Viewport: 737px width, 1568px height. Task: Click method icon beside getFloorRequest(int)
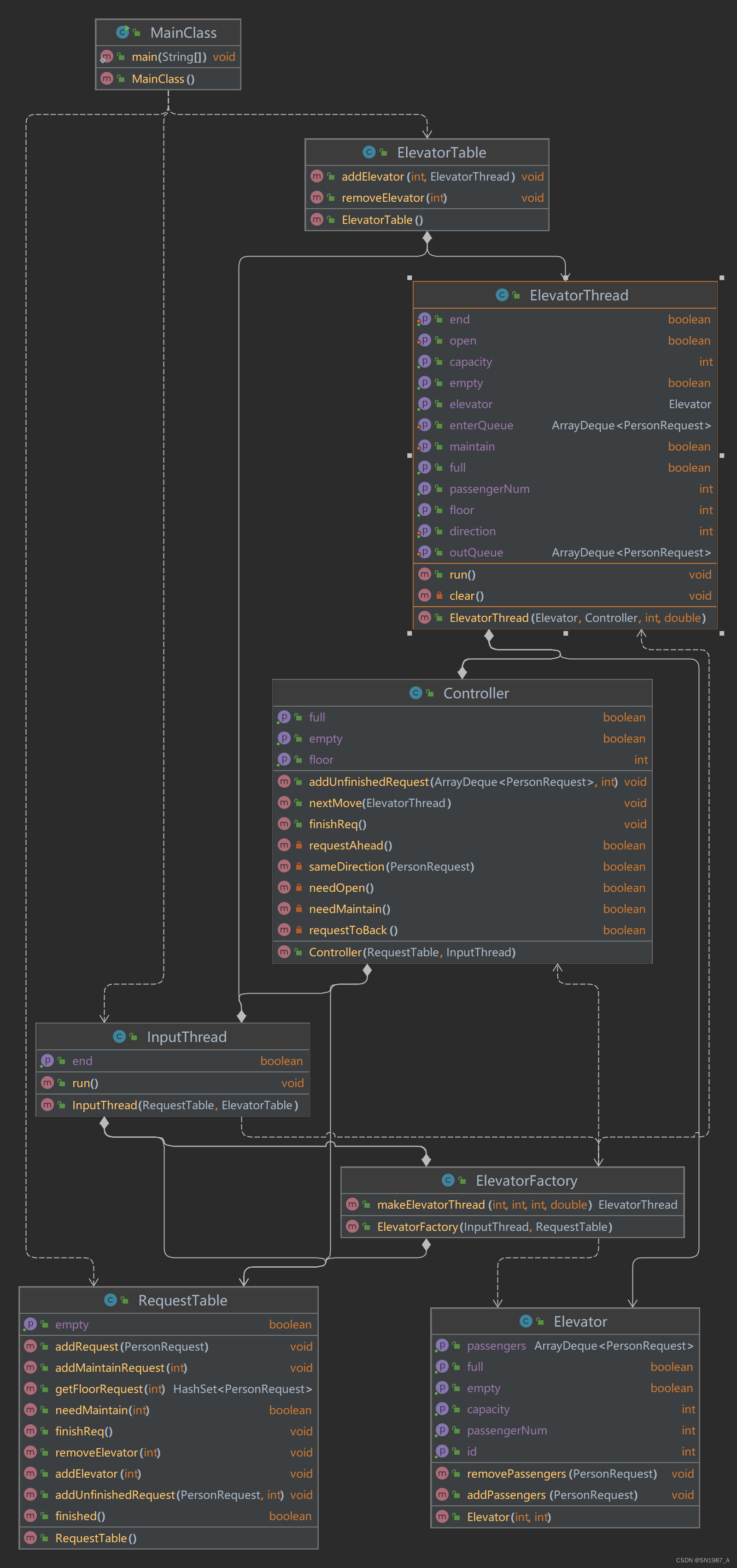[x=30, y=1388]
